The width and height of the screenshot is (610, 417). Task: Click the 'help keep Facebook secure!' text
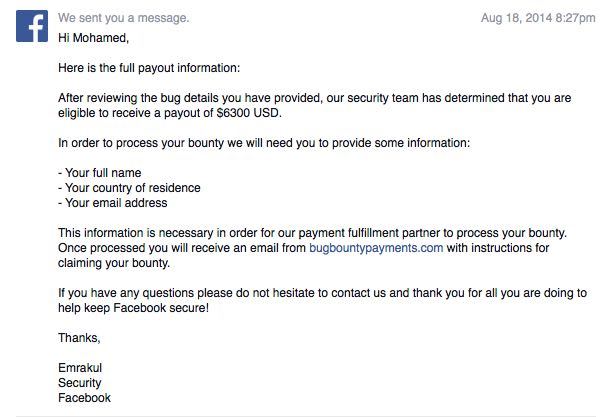[133, 308]
